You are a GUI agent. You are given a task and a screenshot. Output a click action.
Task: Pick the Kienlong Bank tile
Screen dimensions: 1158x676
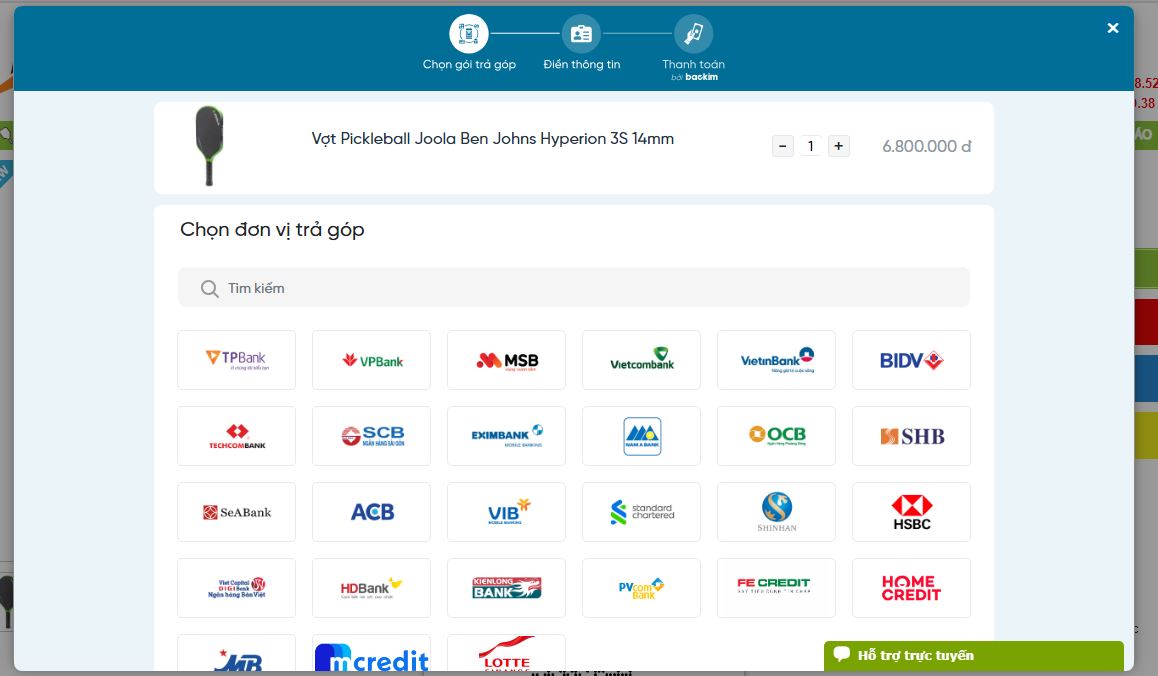coord(507,588)
